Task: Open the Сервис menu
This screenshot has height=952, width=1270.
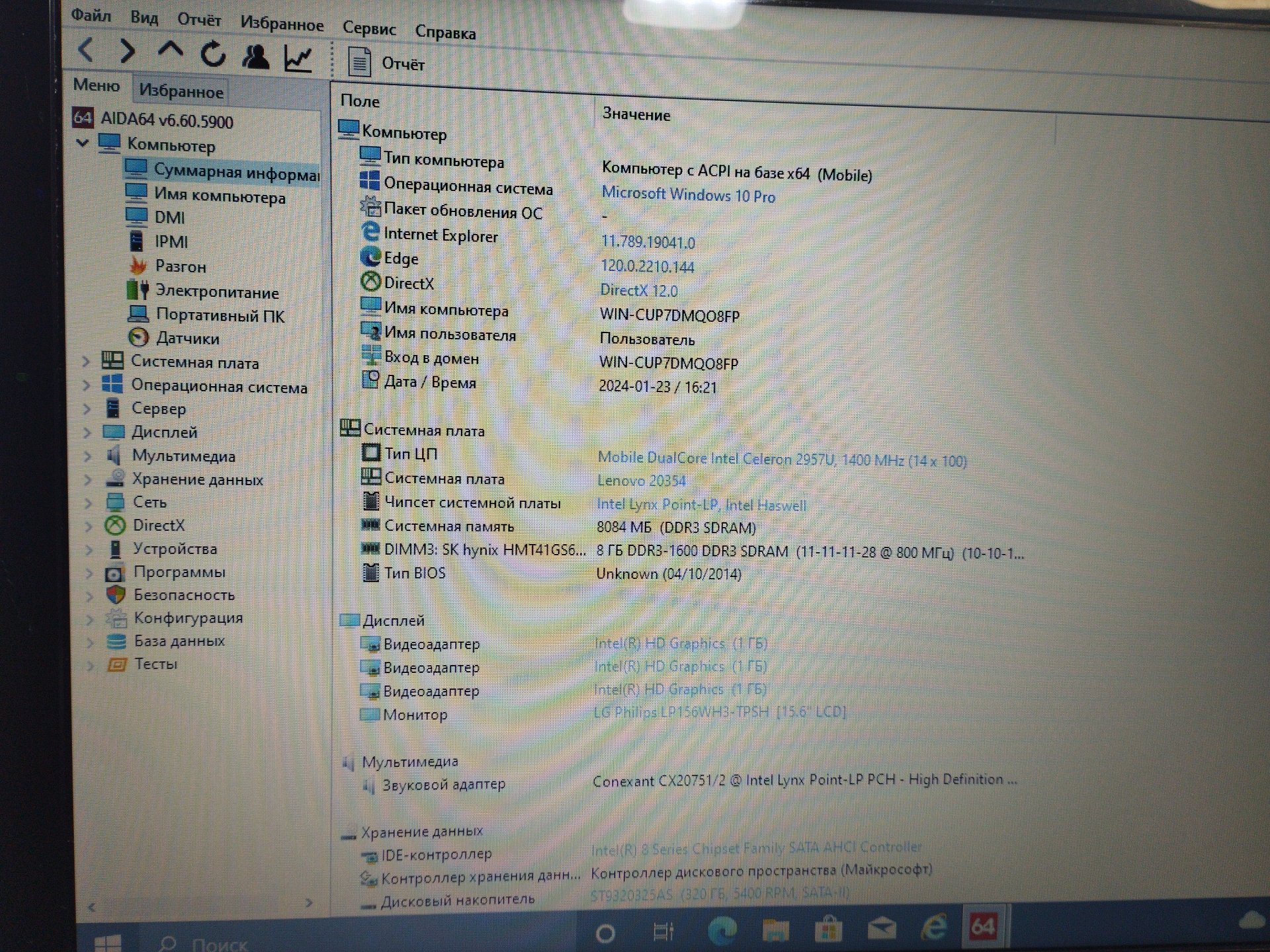Action: tap(369, 28)
